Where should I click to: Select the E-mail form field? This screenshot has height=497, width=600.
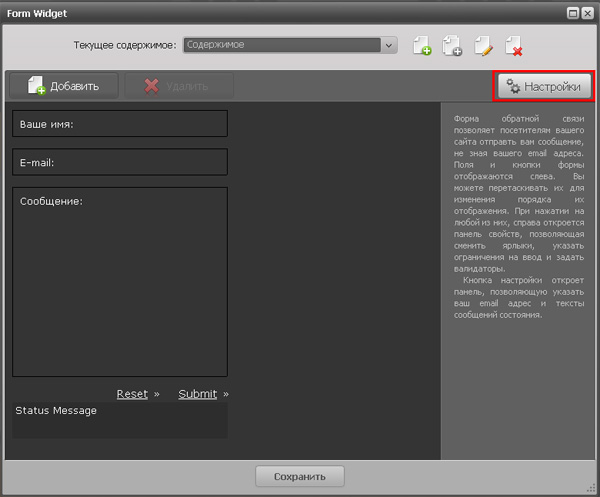(x=120, y=162)
